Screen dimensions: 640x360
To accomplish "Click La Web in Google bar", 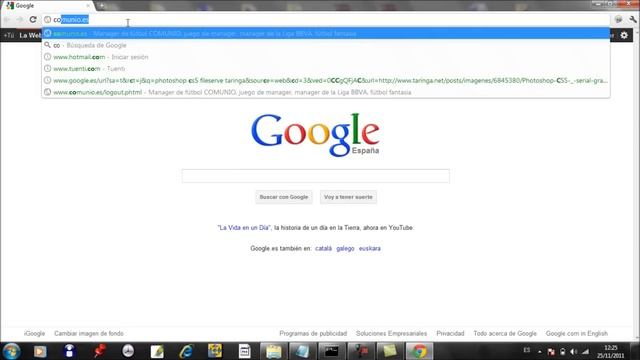I will [x=30, y=36].
